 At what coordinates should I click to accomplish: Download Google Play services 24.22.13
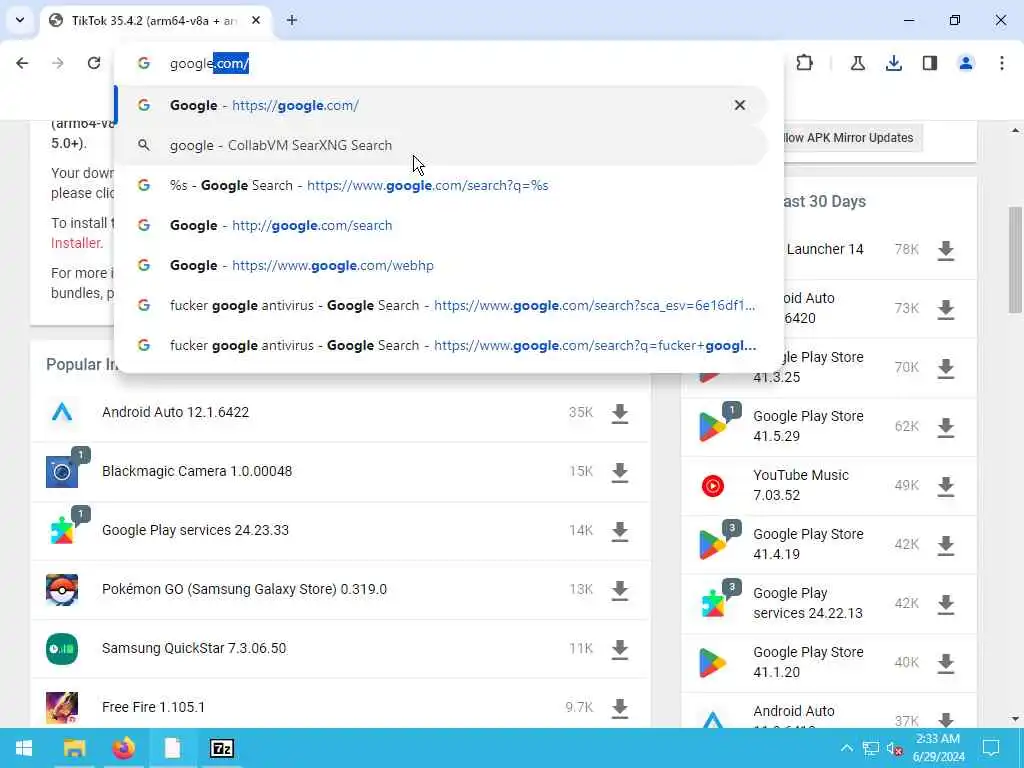(x=946, y=604)
